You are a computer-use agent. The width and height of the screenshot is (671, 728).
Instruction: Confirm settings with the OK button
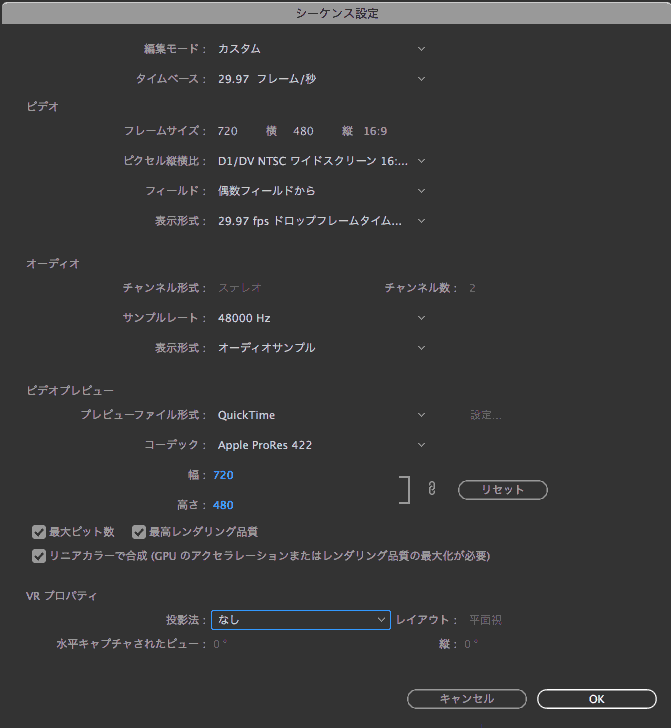point(597,699)
